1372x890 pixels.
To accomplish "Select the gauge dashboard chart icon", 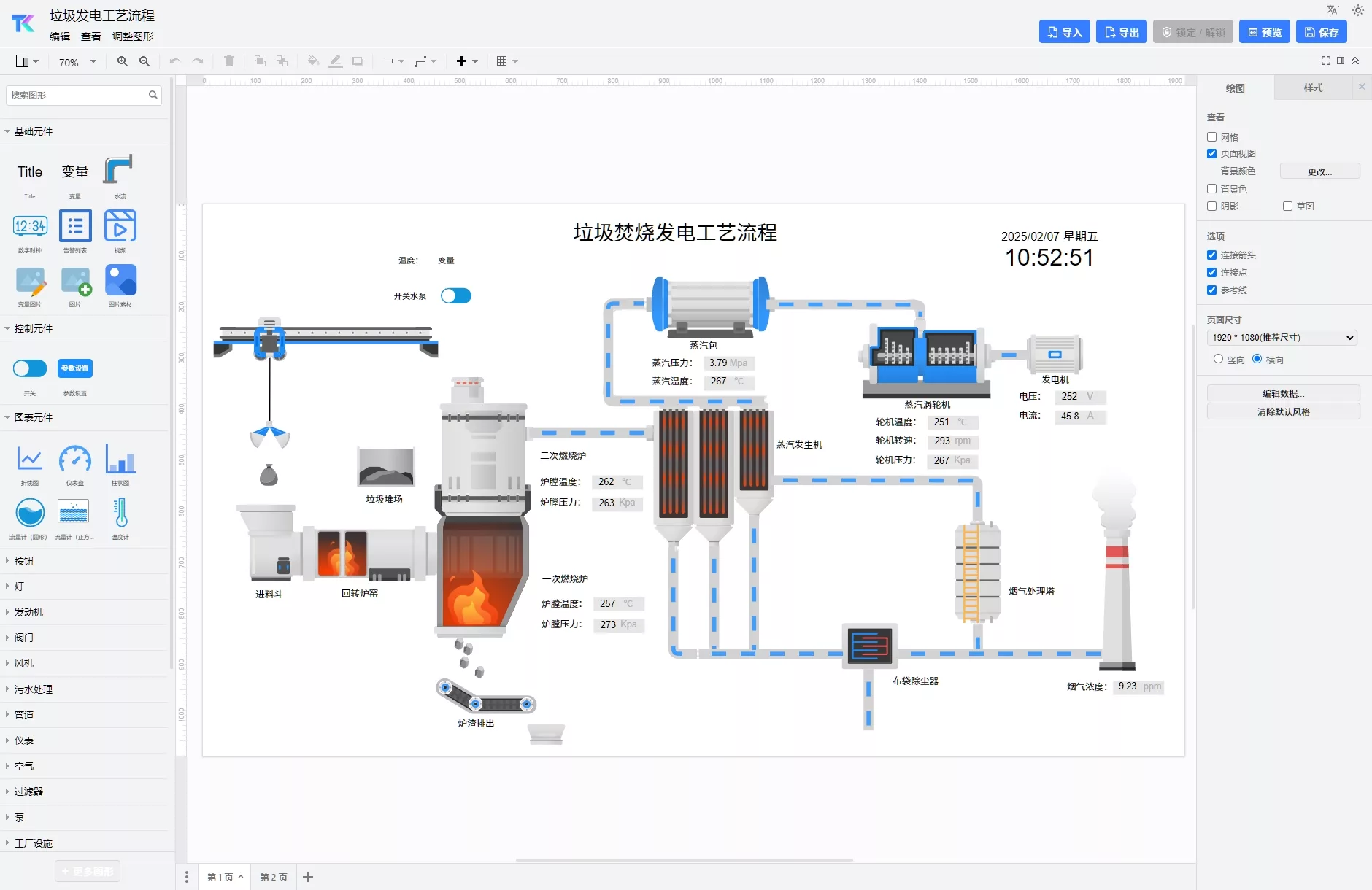I will click(75, 460).
